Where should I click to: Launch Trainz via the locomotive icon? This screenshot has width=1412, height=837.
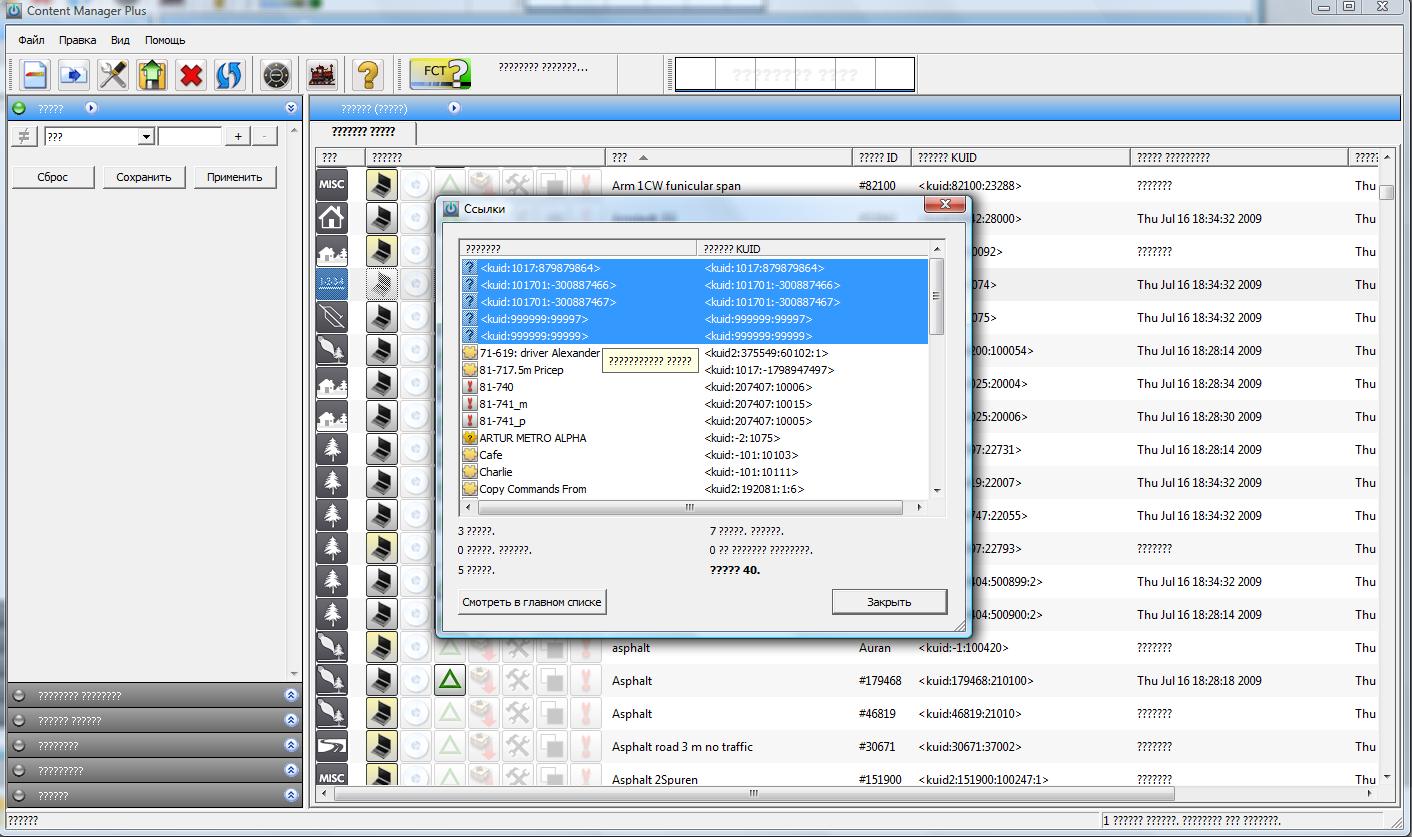322,75
